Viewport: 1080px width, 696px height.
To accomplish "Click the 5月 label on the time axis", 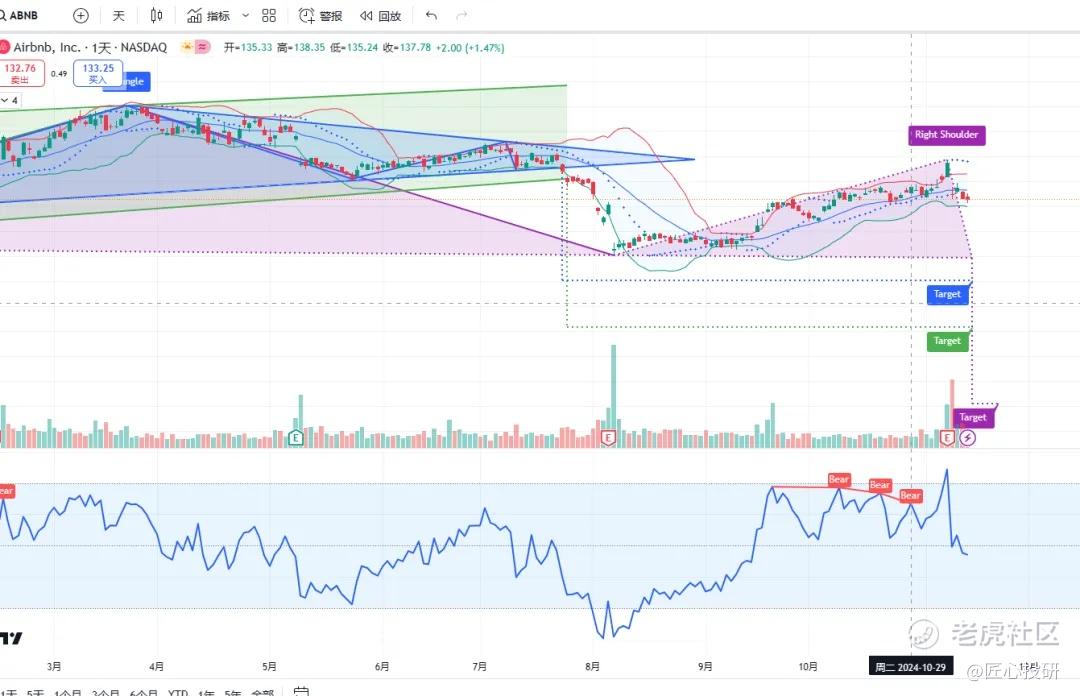I will 269,666.
